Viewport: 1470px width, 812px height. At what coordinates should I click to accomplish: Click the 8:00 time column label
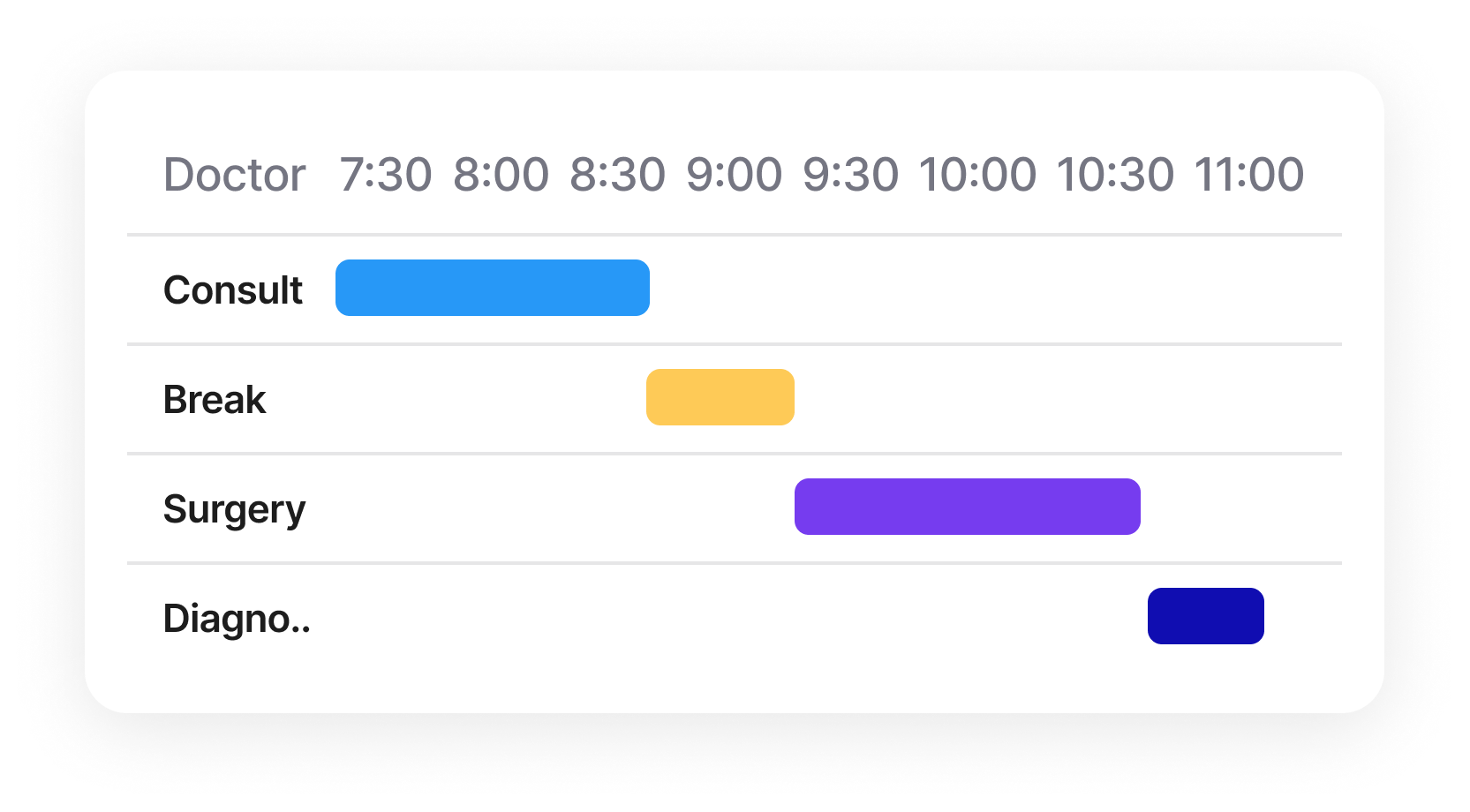pyautogui.click(x=501, y=175)
